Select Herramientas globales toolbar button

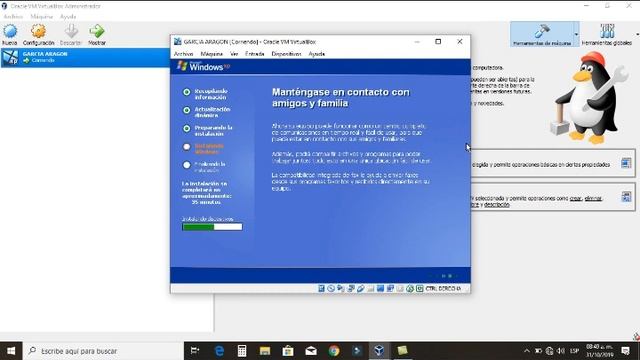click(x=607, y=34)
